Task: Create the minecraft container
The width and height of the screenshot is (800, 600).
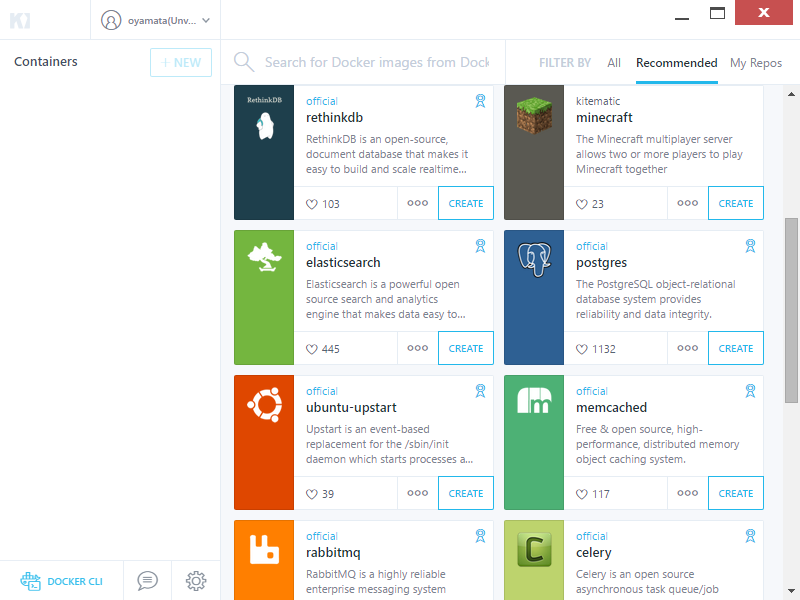Action: pos(736,203)
